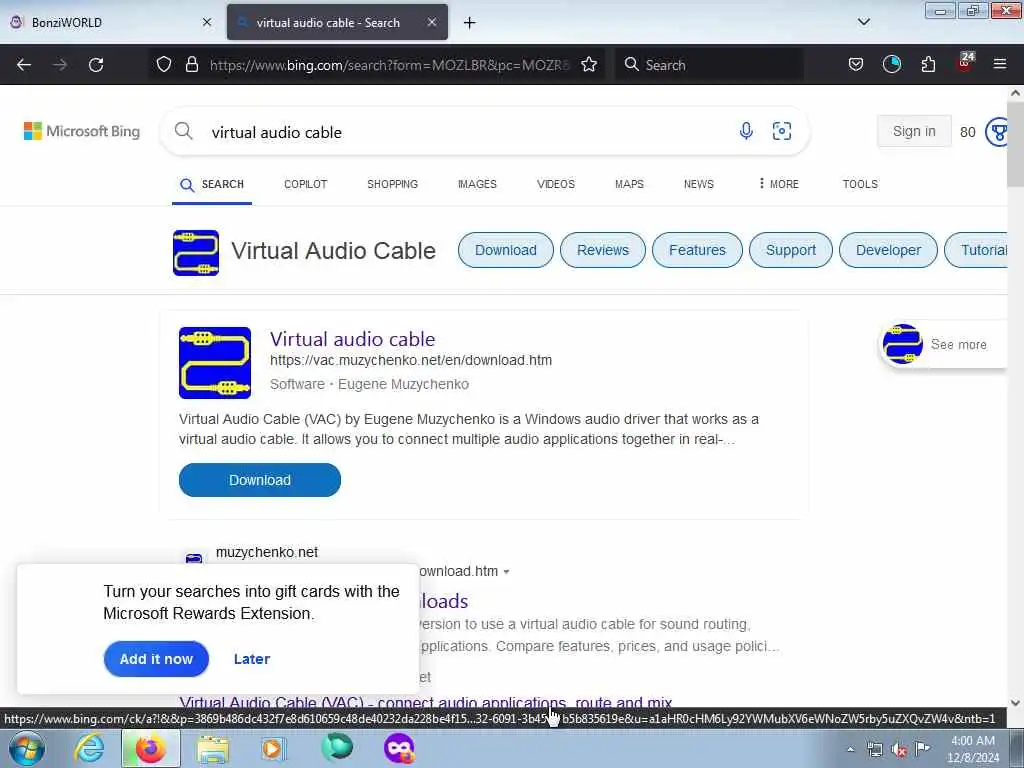Bookmark this page with the star icon

click(589, 64)
